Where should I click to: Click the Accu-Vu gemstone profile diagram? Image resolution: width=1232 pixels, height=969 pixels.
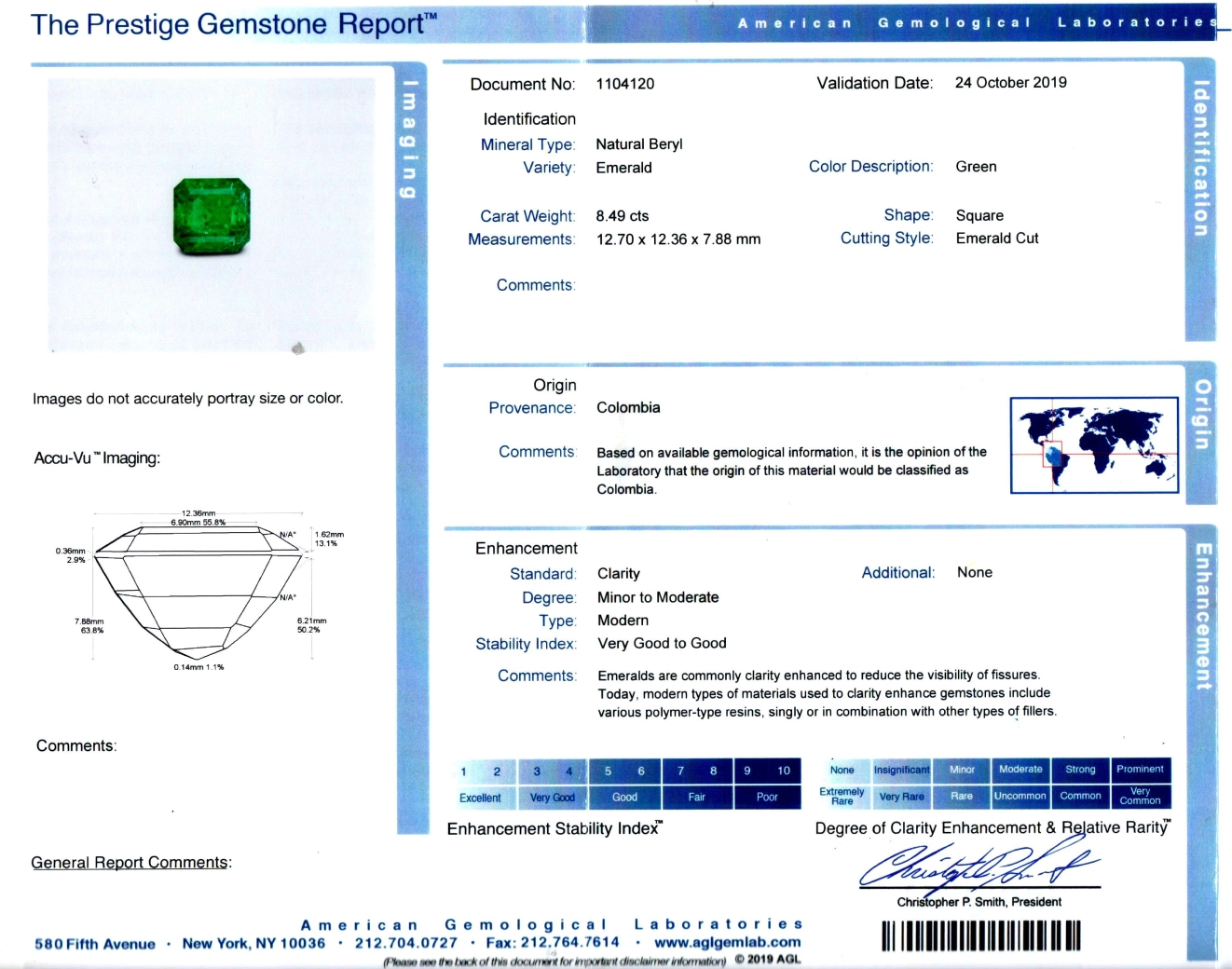click(x=199, y=591)
